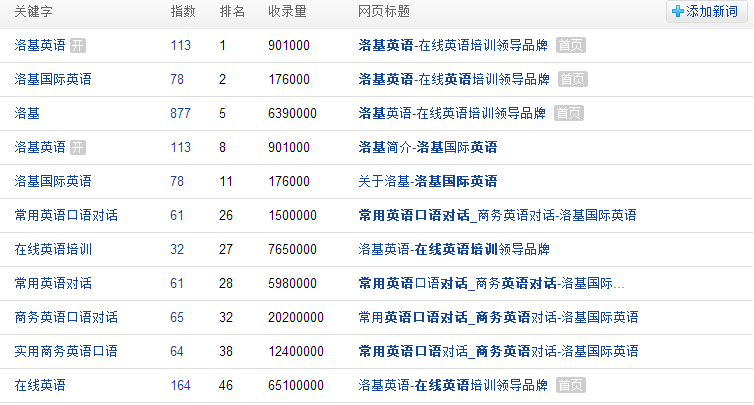Click index value 164 for 在线英语
The width and height of the screenshot is (754, 405).
pos(180,386)
